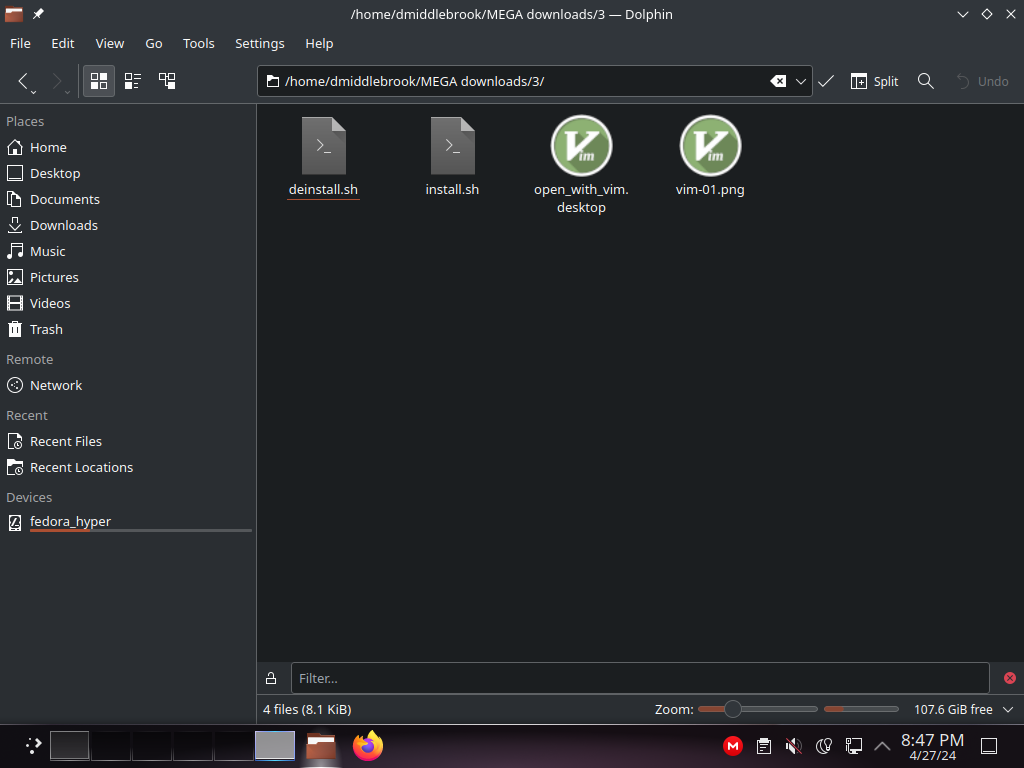
Task: Click the Filter text field
Action: click(x=640, y=678)
